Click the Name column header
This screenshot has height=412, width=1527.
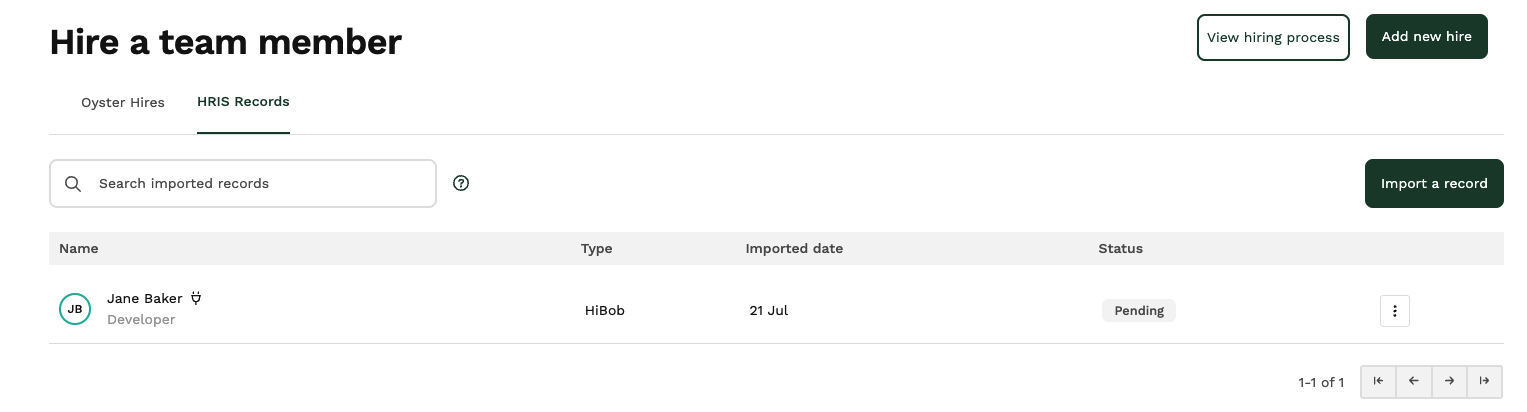(x=79, y=248)
